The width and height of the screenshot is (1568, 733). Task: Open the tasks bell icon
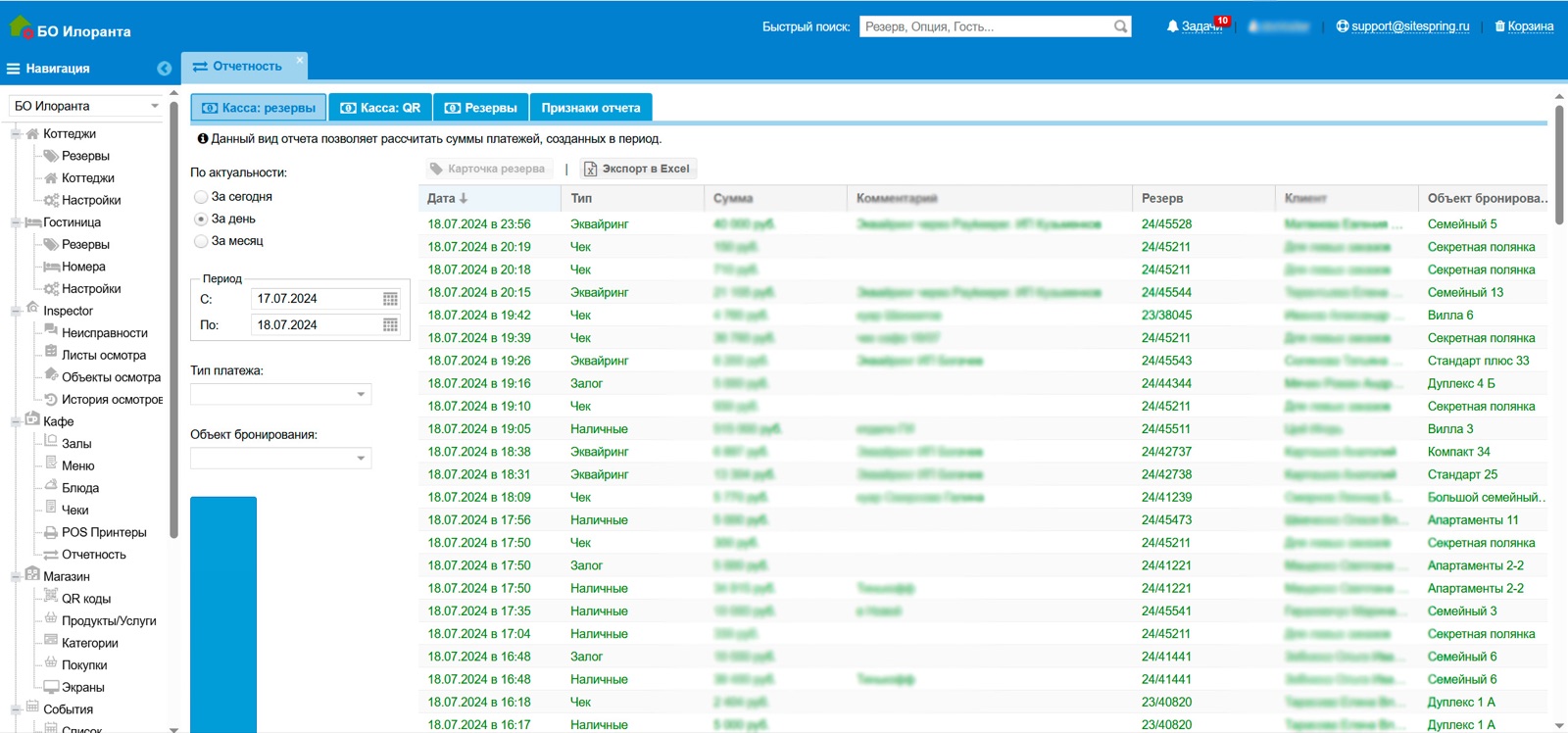(1172, 26)
